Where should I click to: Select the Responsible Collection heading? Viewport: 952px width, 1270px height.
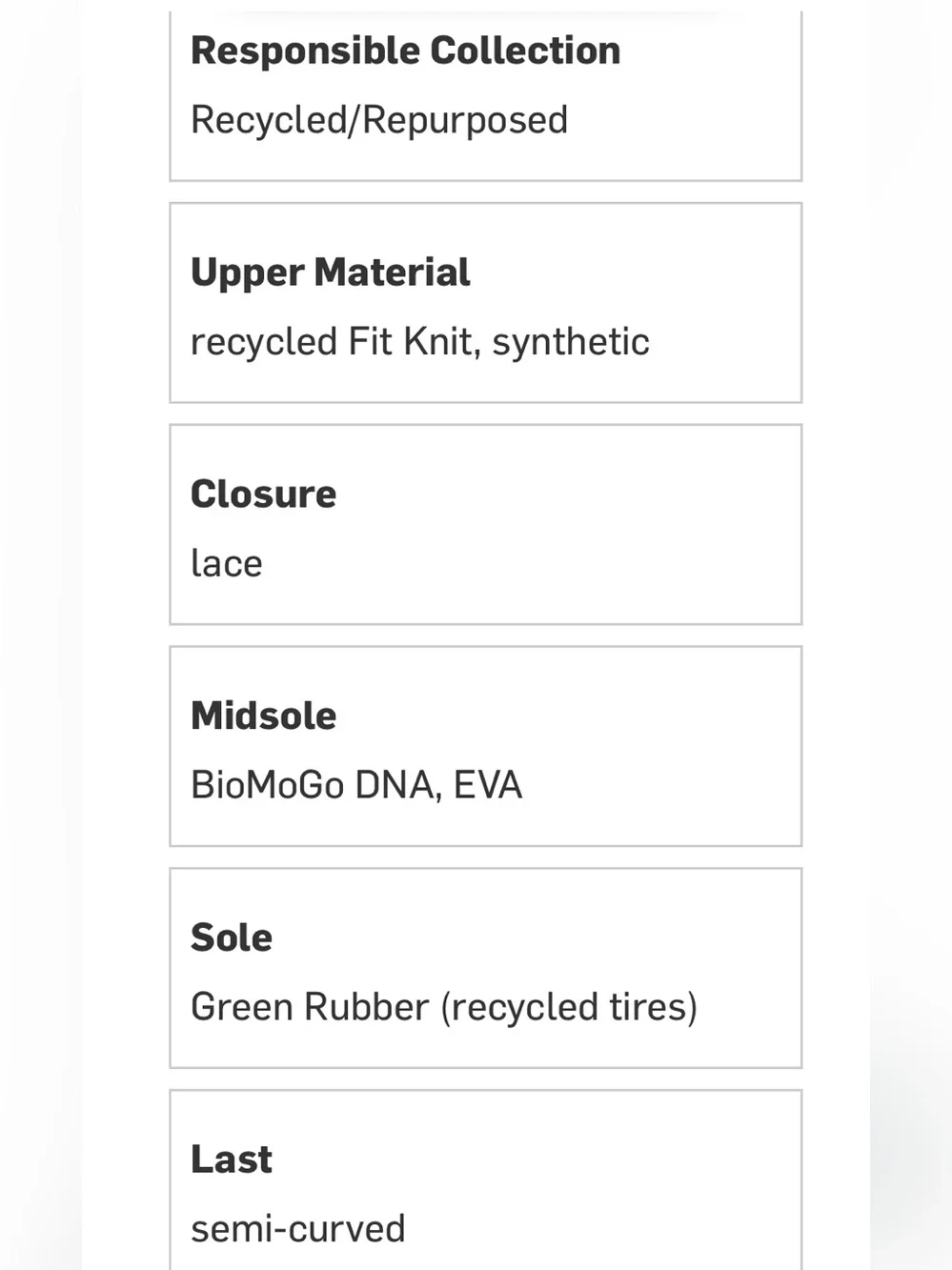pos(405,50)
